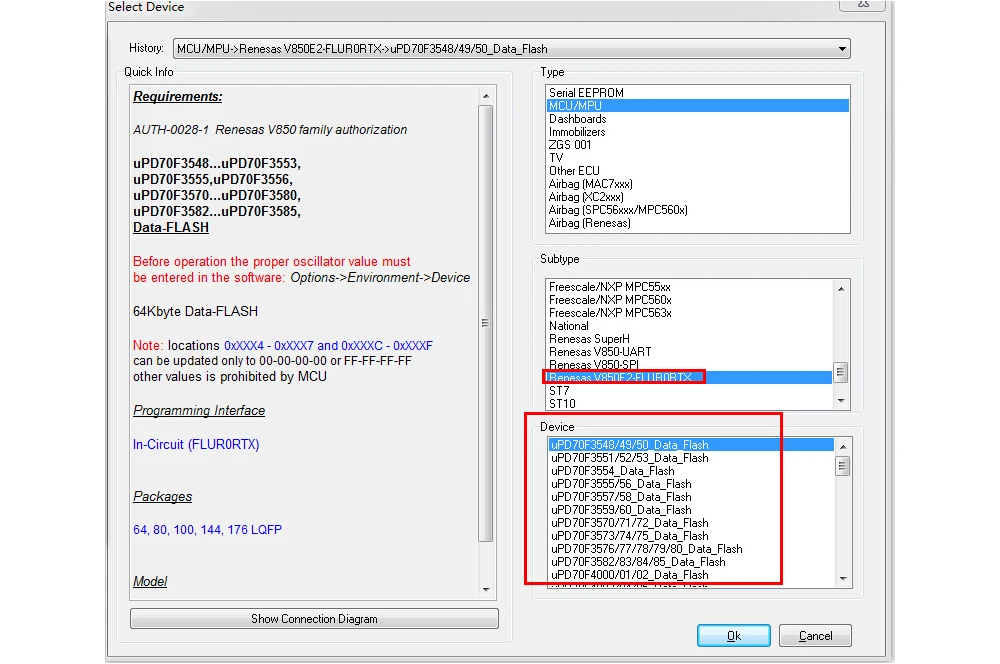Click the Quick Info scrollbar thumb
This screenshot has width=1000, height=664.
[x=486, y=323]
